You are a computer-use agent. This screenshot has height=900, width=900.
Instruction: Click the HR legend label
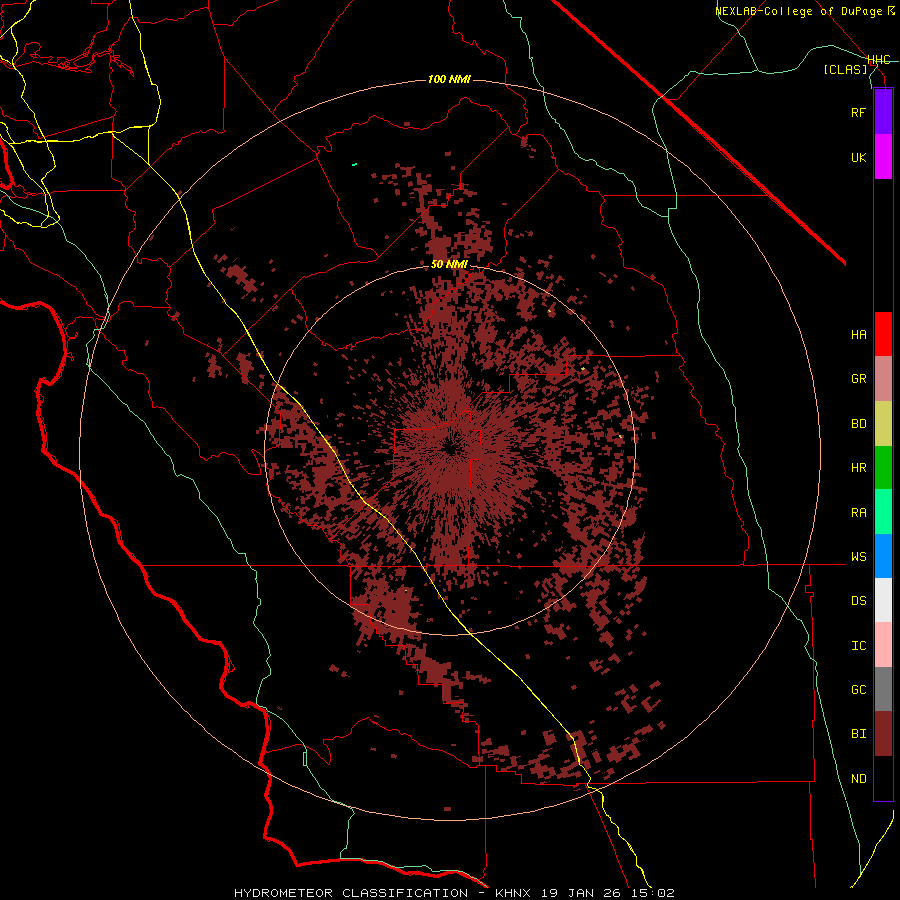[858, 468]
